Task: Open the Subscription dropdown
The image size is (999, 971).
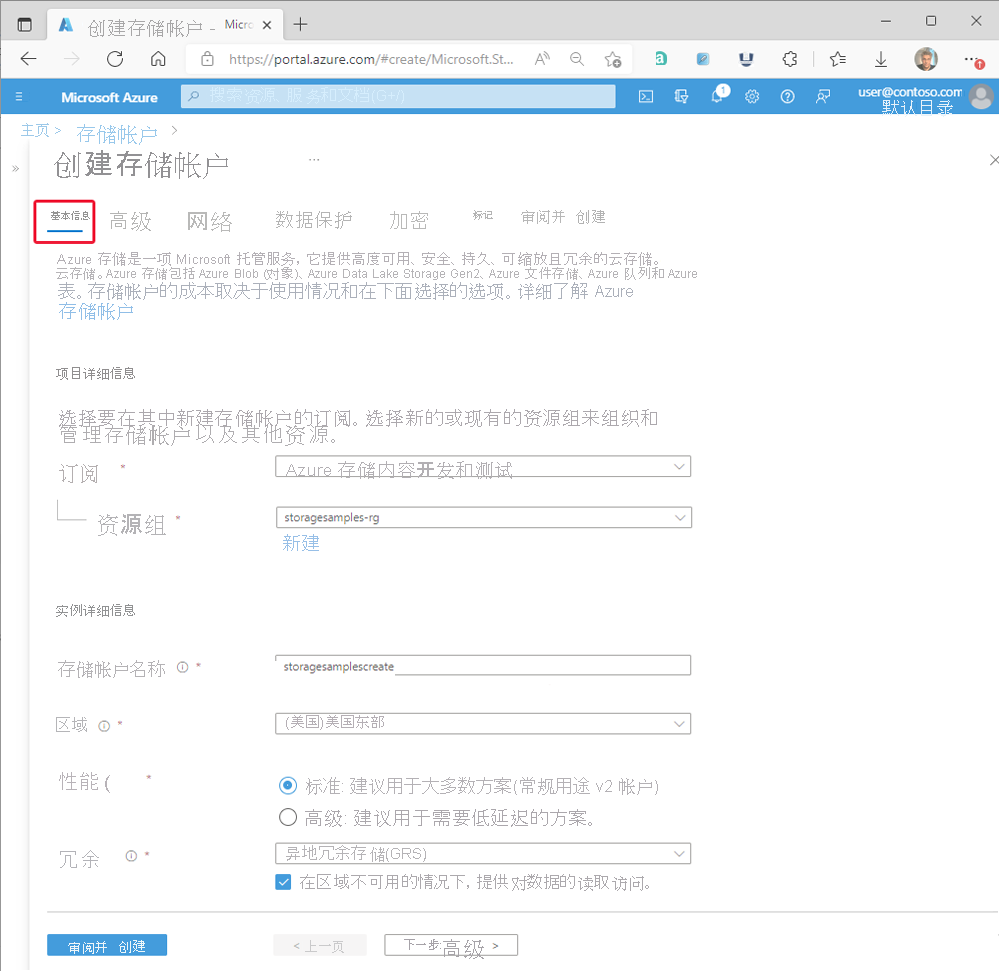Action: click(x=484, y=466)
